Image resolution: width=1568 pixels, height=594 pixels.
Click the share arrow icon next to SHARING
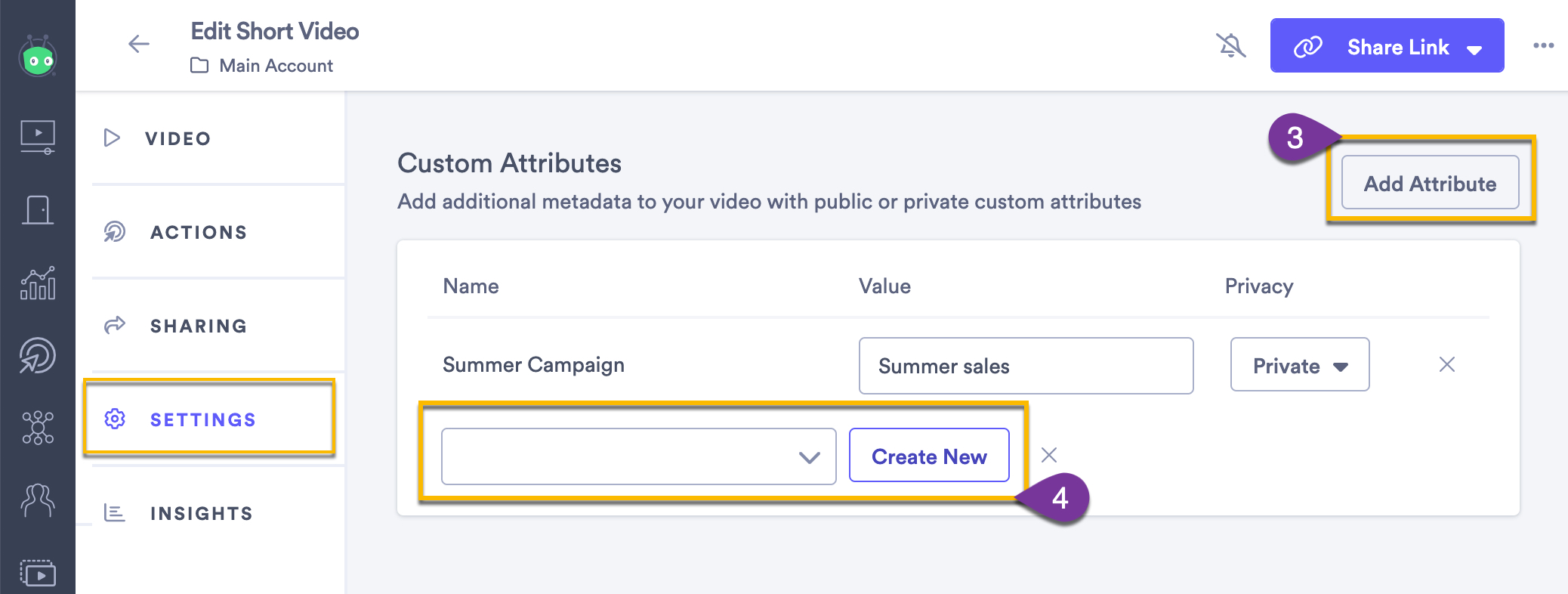[x=115, y=325]
